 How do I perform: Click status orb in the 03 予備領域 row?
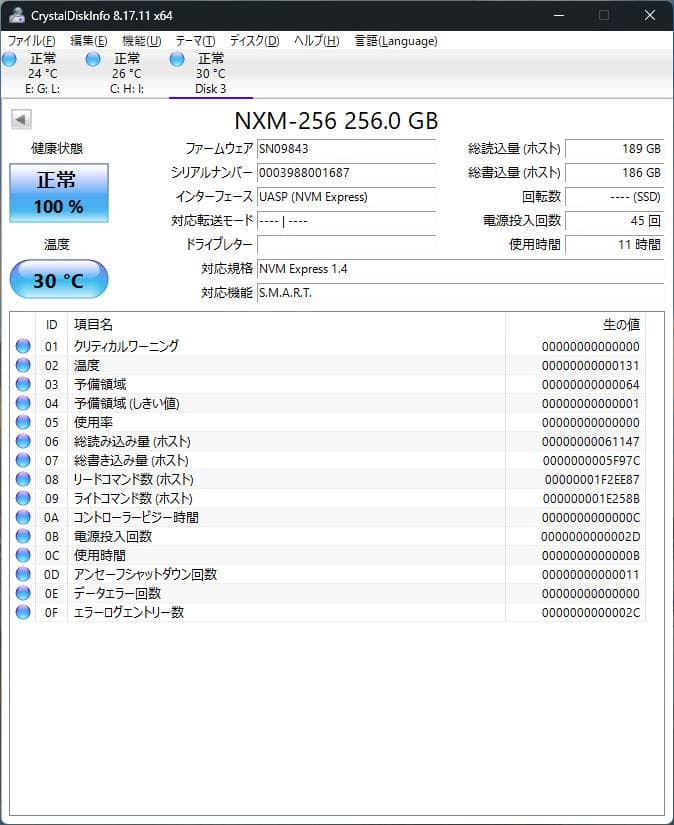coord(23,384)
